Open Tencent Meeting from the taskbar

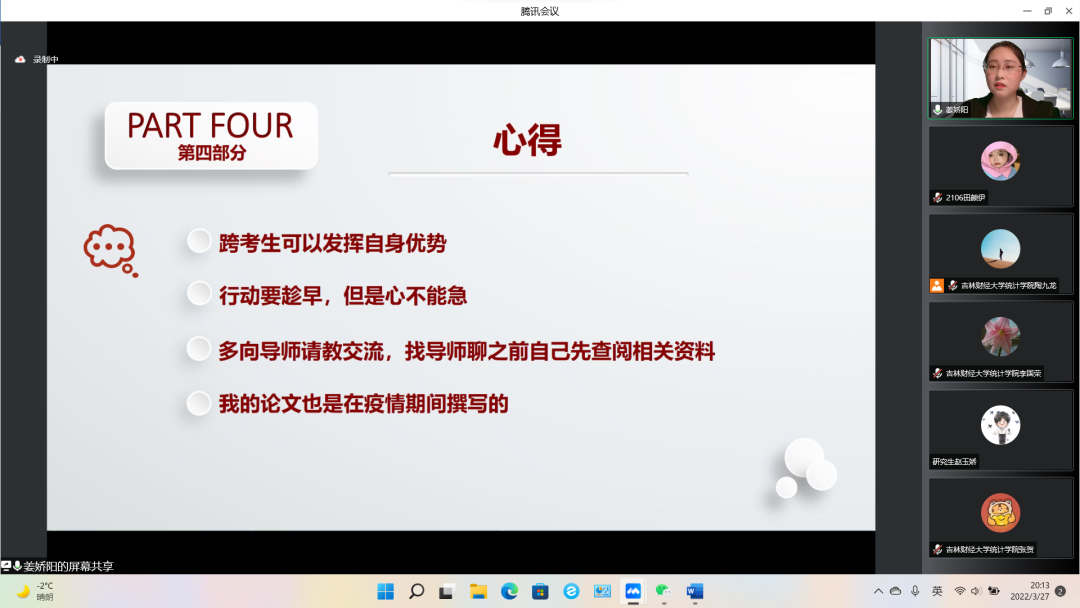[x=633, y=591]
